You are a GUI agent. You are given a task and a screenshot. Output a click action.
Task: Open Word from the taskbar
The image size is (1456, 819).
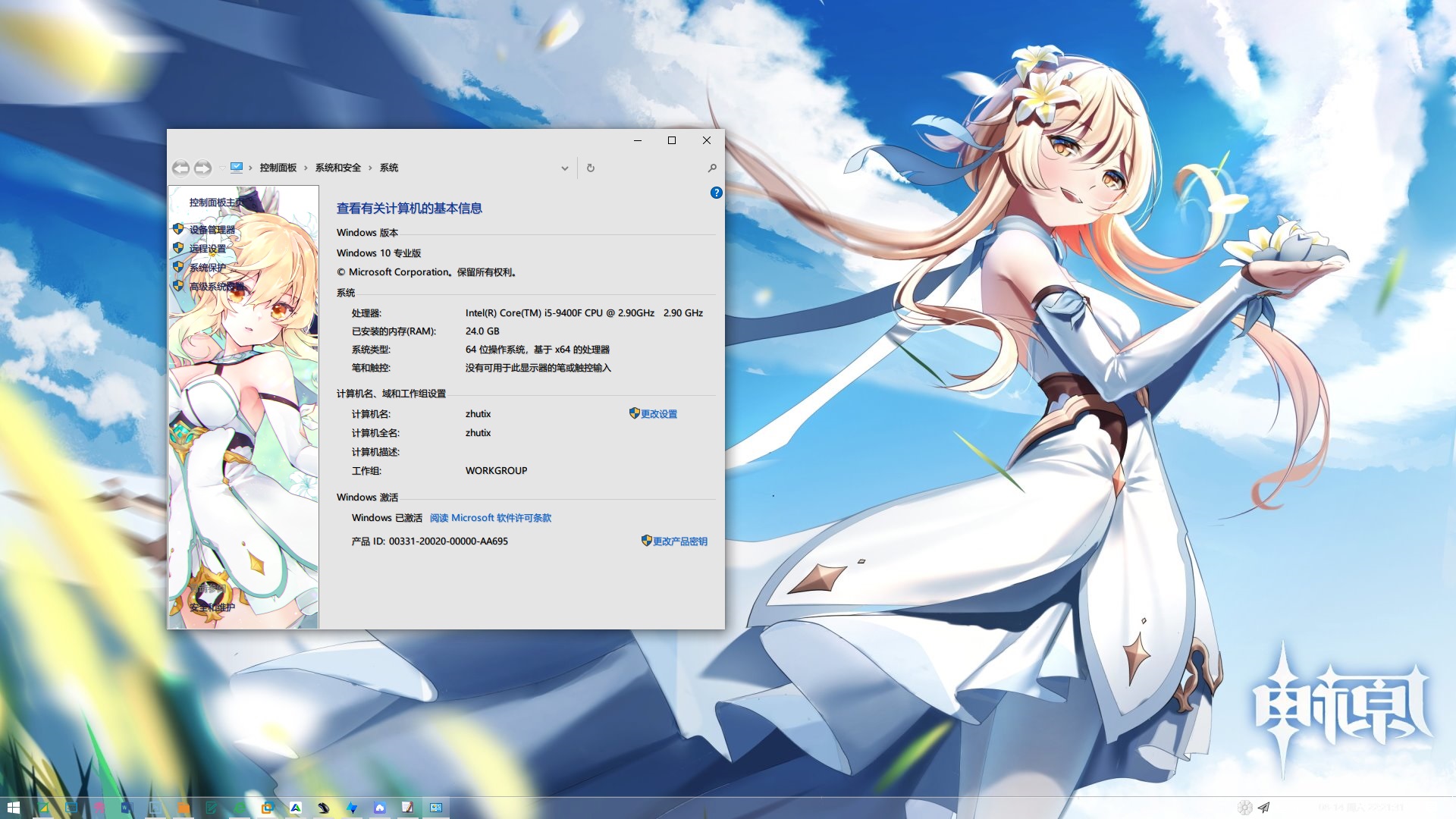click(x=127, y=808)
